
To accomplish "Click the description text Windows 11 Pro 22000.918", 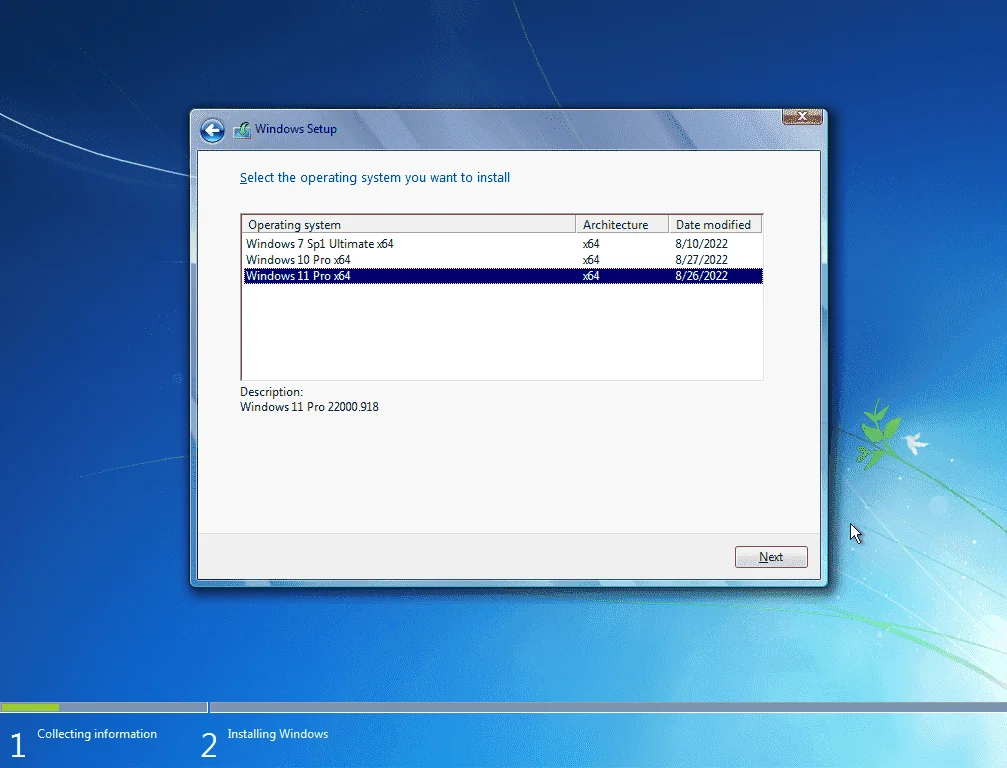I will [x=309, y=407].
